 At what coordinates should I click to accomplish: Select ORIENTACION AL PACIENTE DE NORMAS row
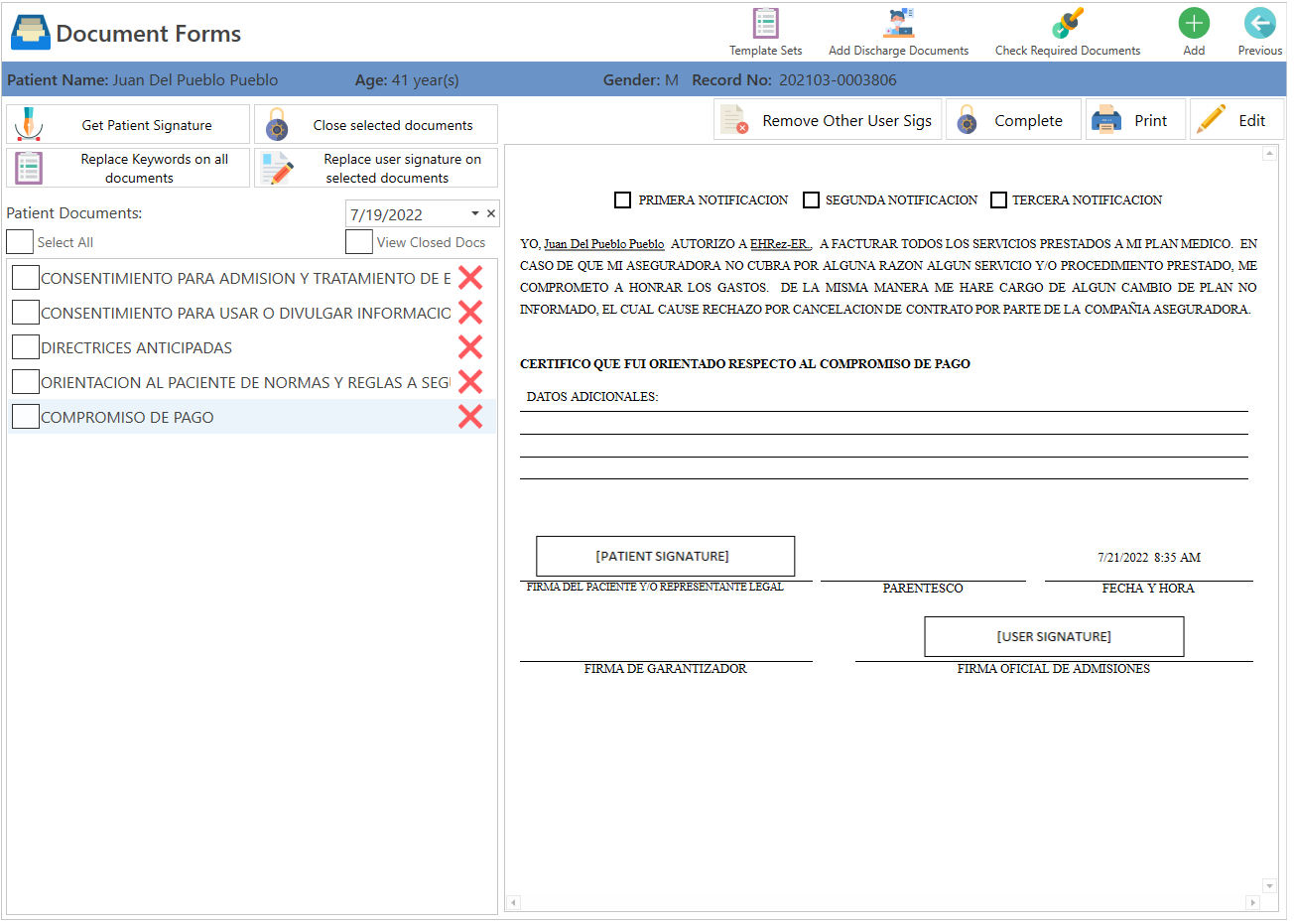click(x=250, y=382)
